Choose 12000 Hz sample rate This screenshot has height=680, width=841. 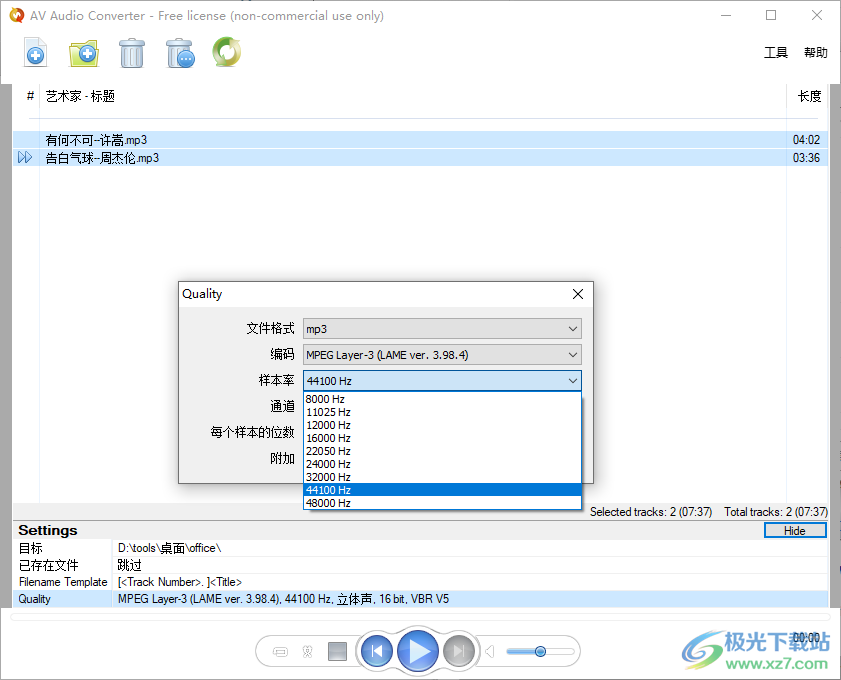442,425
